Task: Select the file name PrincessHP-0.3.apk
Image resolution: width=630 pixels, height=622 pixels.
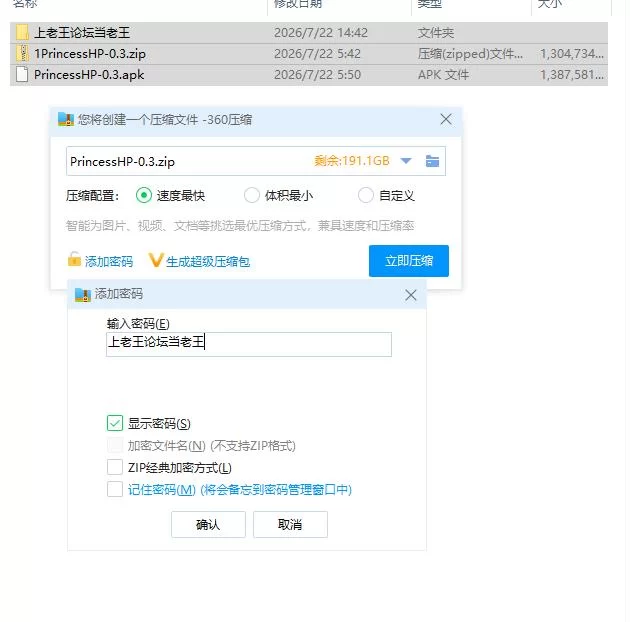Action: (89, 75)
